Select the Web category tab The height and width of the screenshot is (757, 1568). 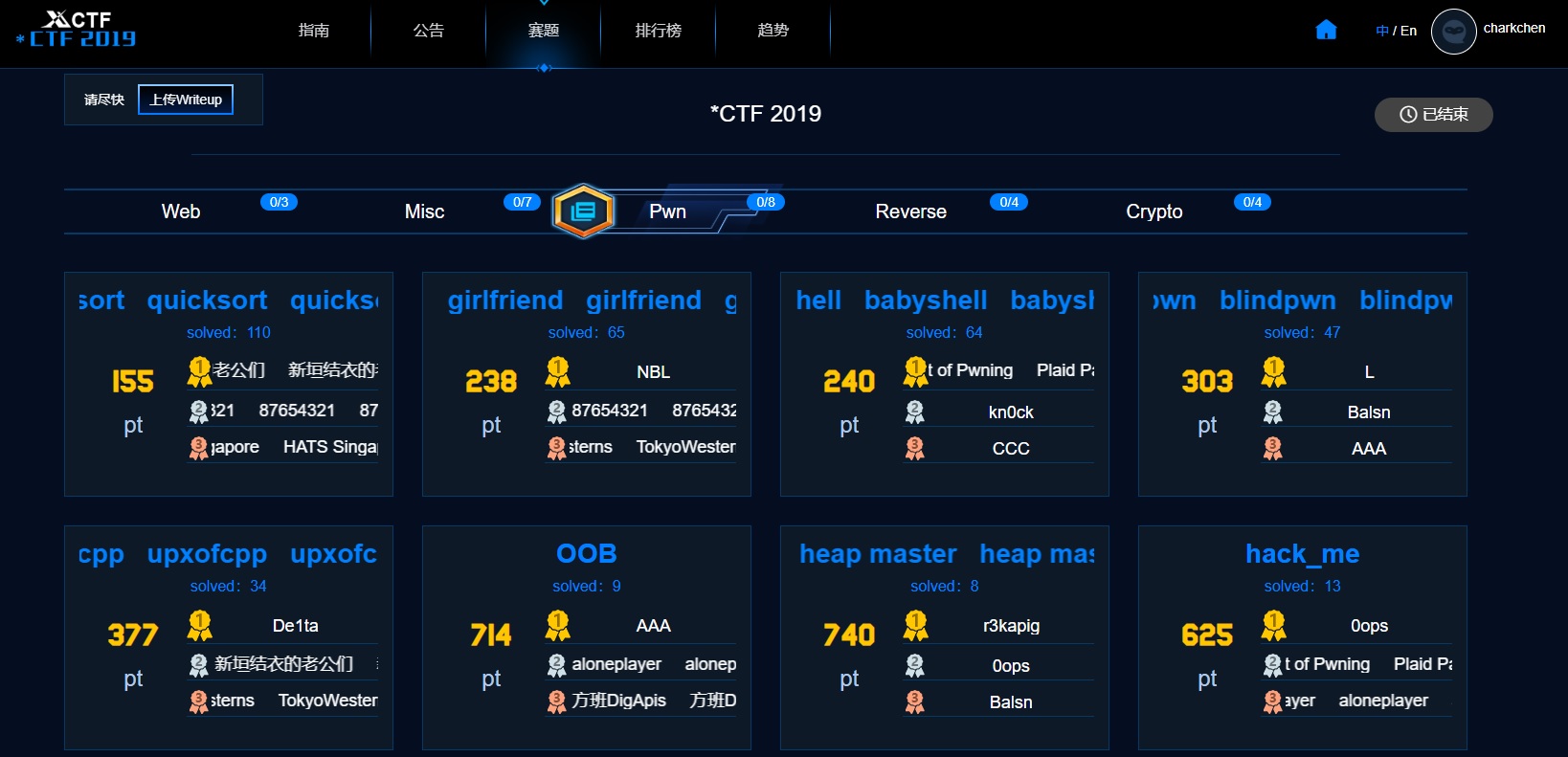tap(181, 212)
